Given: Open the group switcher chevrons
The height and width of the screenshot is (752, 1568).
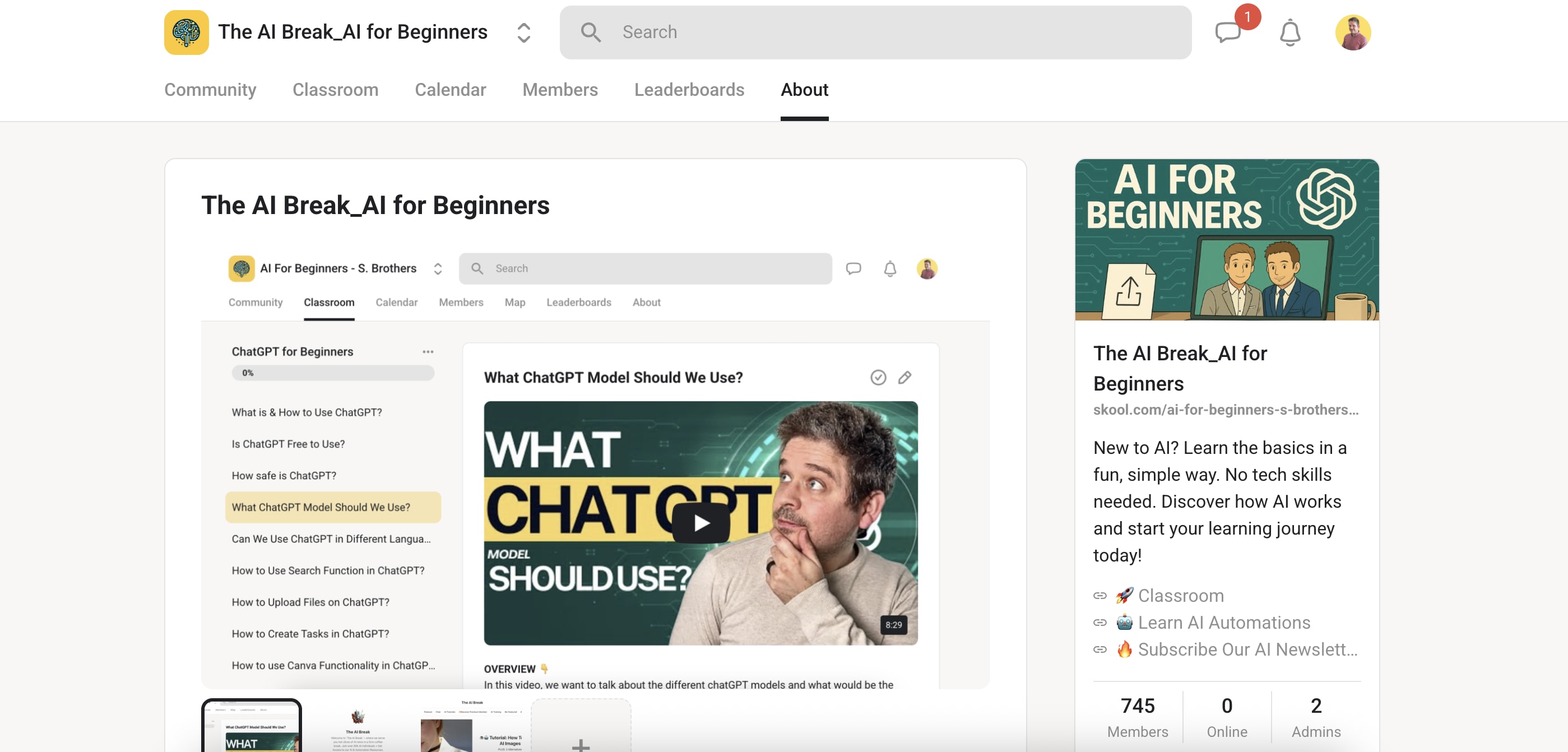Looking at the screenshot, I should (523, 33).
